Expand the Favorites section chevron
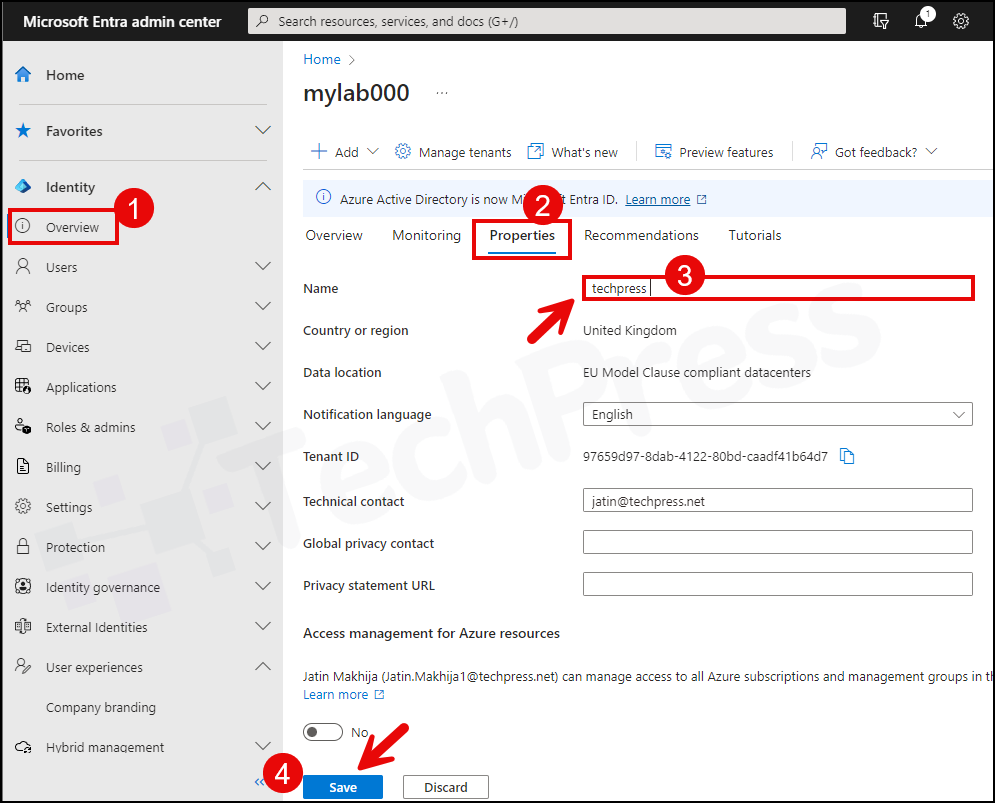The height and width of the screenshot is (803, 995). click(x=263, y=130)
